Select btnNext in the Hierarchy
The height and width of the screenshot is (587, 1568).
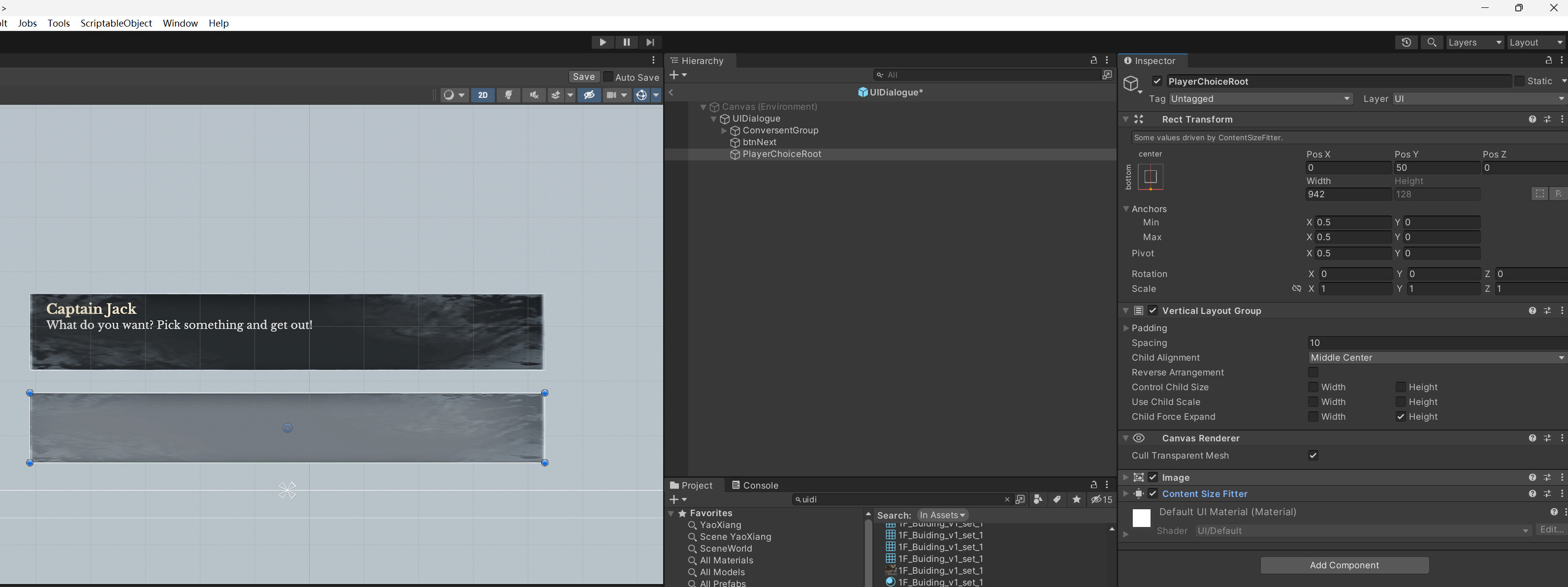(x=759, y=142)
